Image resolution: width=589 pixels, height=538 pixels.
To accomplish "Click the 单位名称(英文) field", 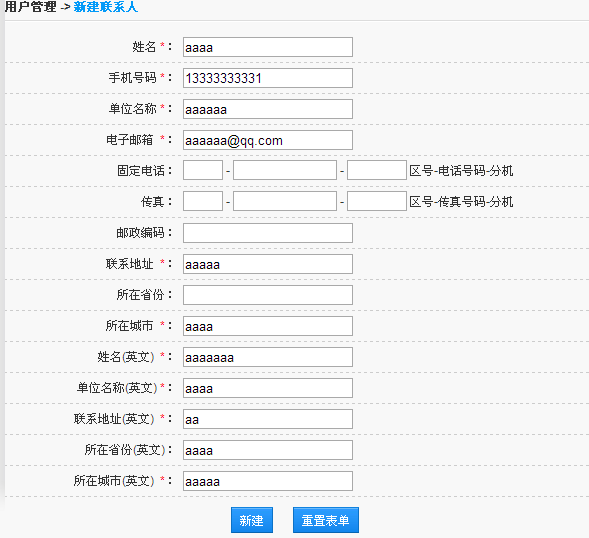I will pos(268,388).
